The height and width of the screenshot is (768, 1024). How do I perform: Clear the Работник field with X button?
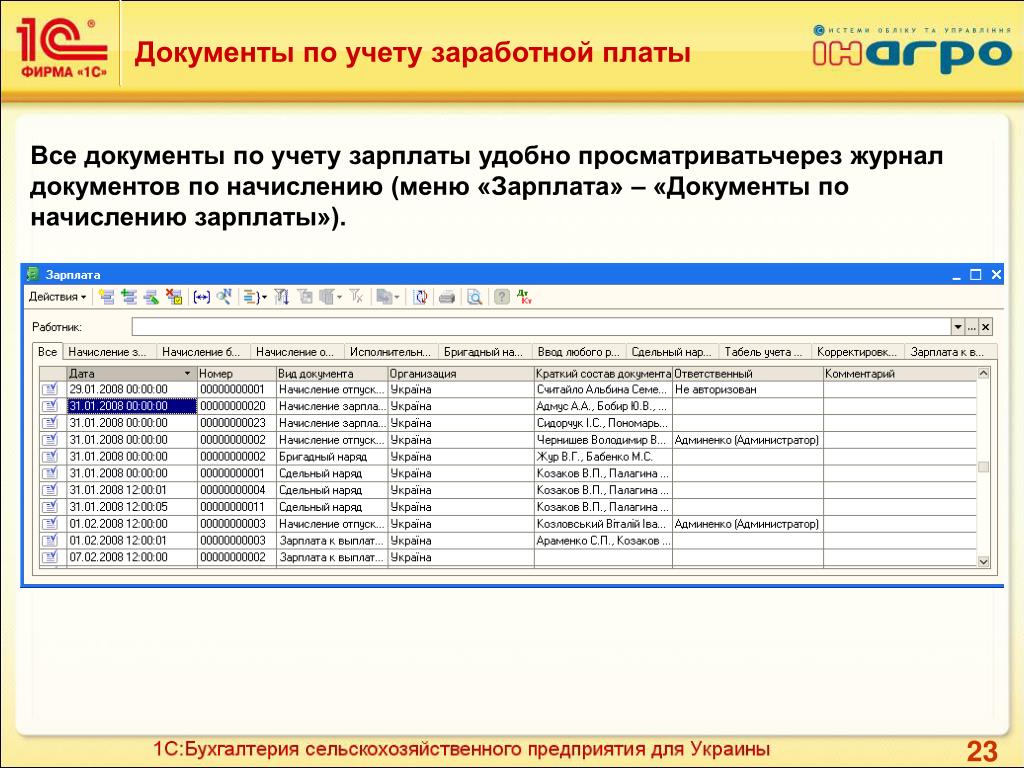(985, 327)
